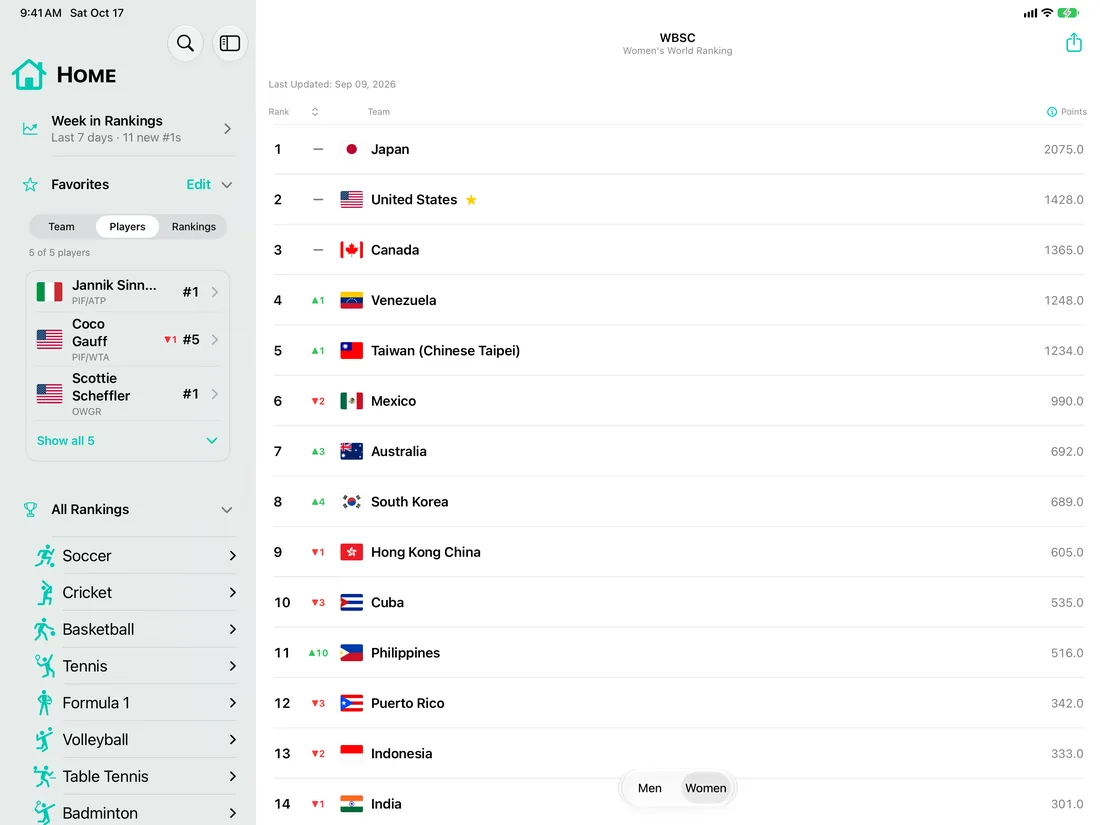
Task: Tap the Cricket player icon
Action: click(x=45, y=593)
